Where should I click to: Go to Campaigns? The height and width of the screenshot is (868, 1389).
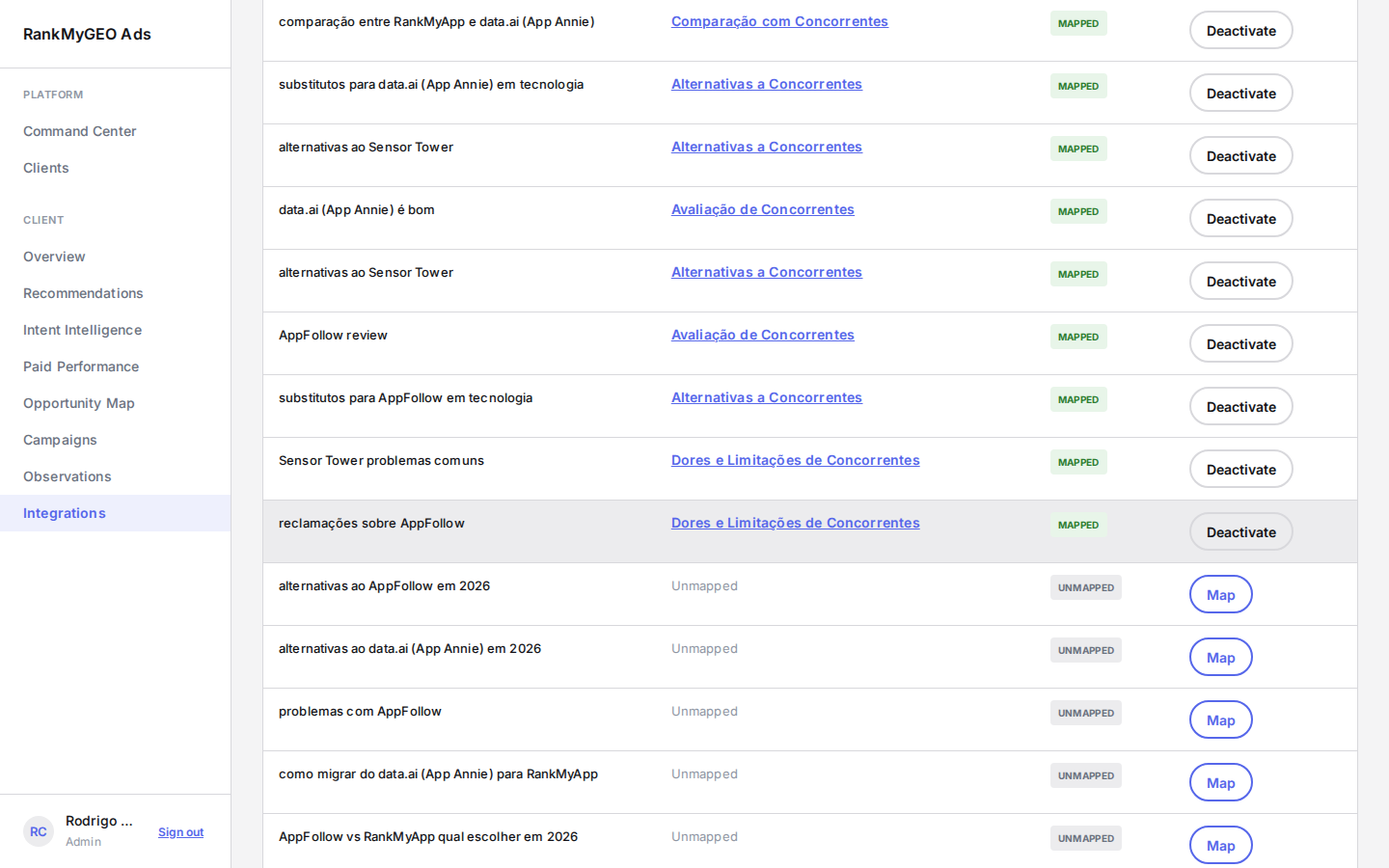pos(116,440)
